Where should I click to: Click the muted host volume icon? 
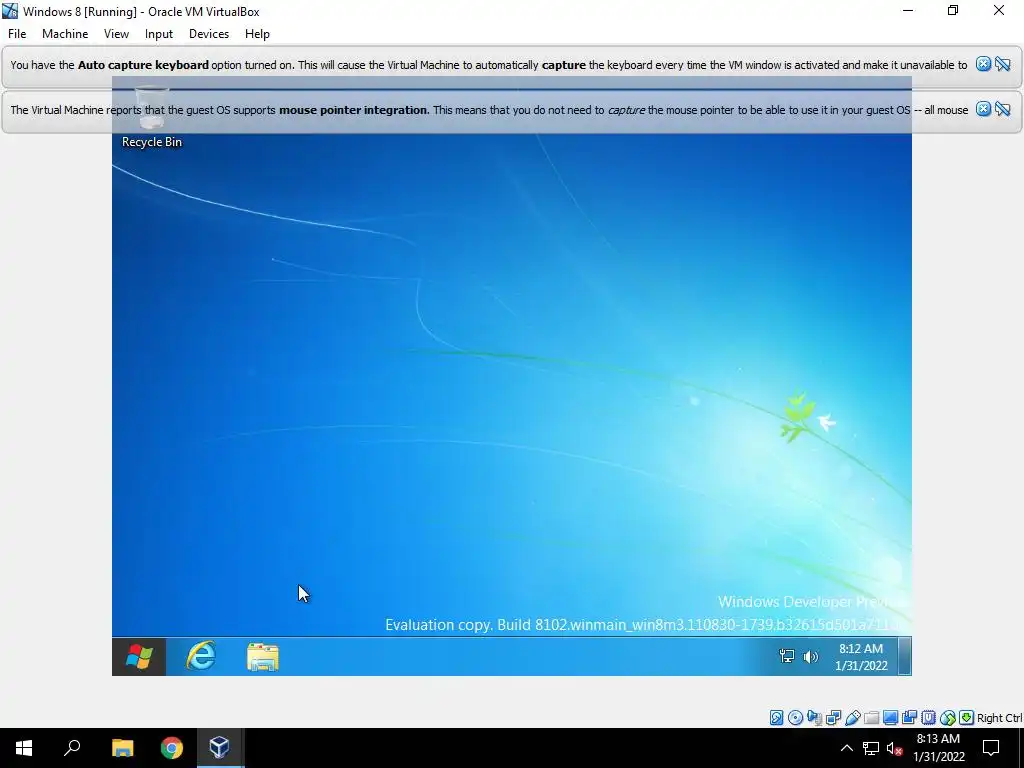pyautogui.click(x=895, y=748)
